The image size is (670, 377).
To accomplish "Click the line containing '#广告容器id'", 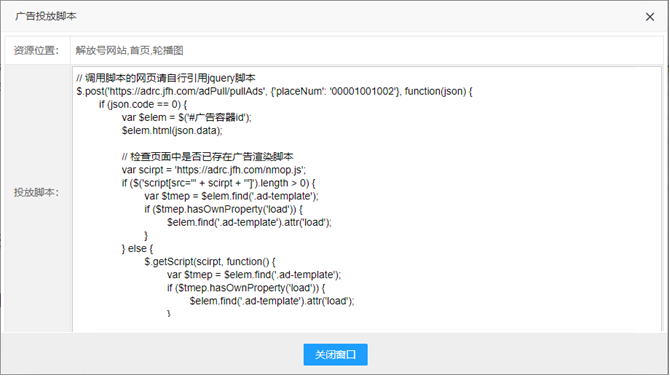I will click(187, 117).
